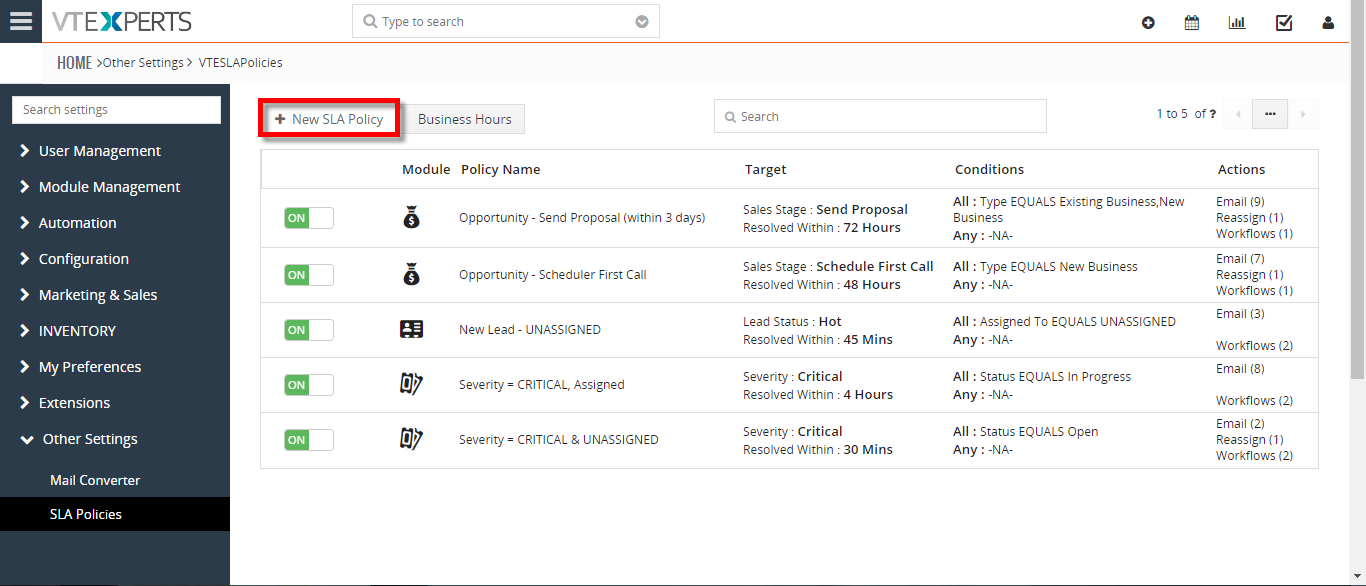The image size is (1366, 586).
Task: Open the reports chart icon
Action: (1237, 22)
